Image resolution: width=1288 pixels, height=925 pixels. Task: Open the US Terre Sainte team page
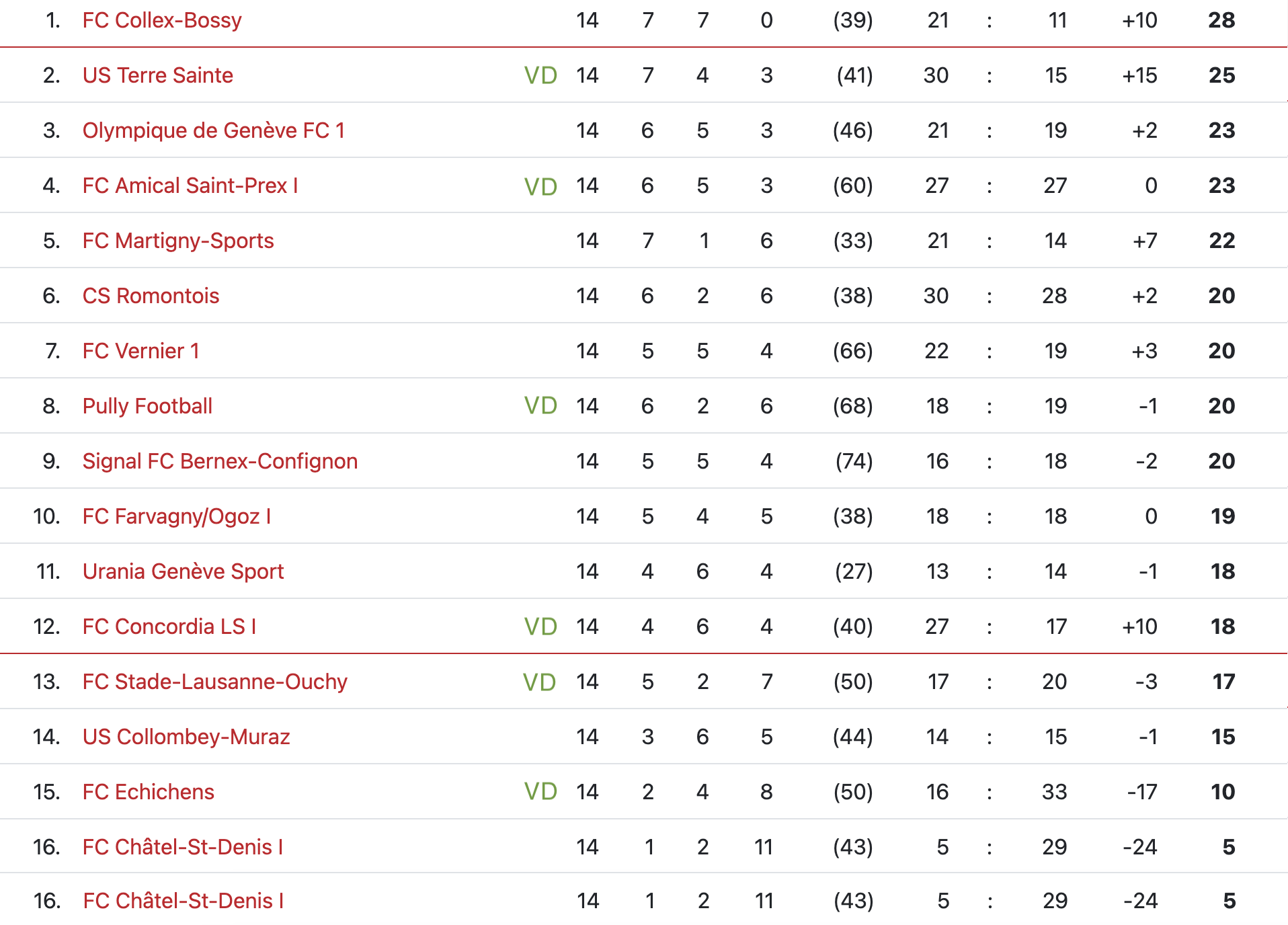coord(158,75)
